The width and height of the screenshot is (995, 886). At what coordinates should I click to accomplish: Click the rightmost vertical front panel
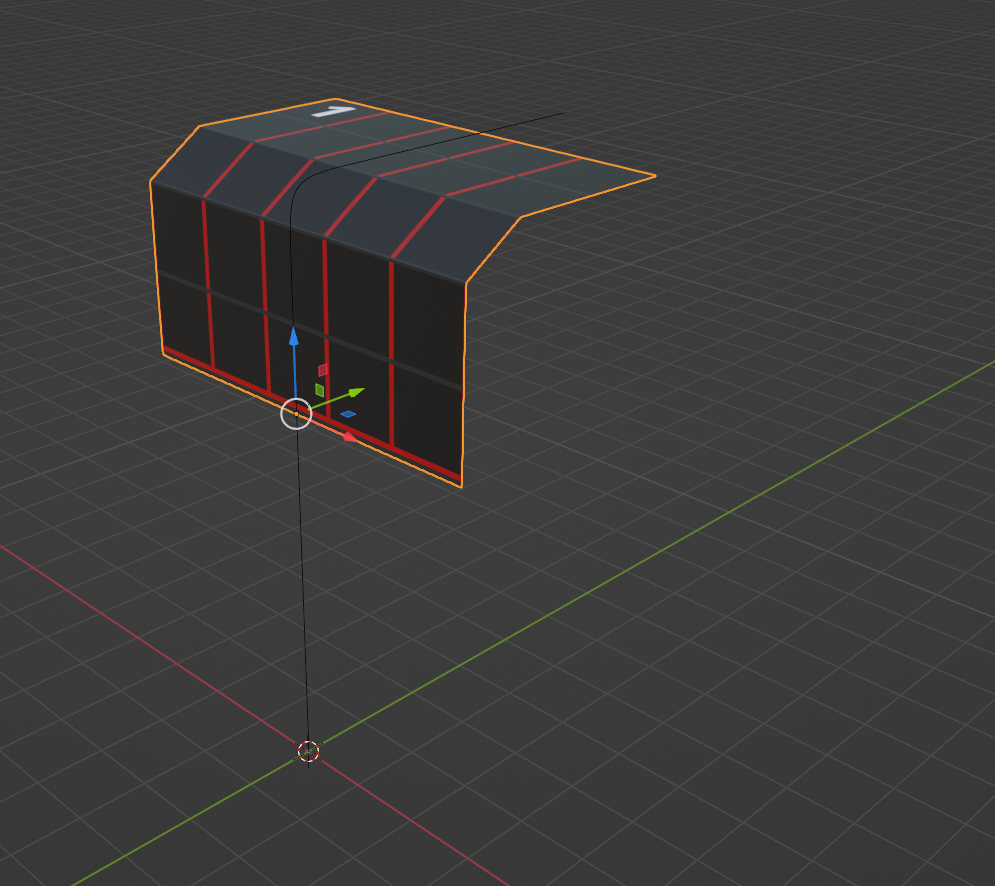pyautogui.click(x=428, y=370)
